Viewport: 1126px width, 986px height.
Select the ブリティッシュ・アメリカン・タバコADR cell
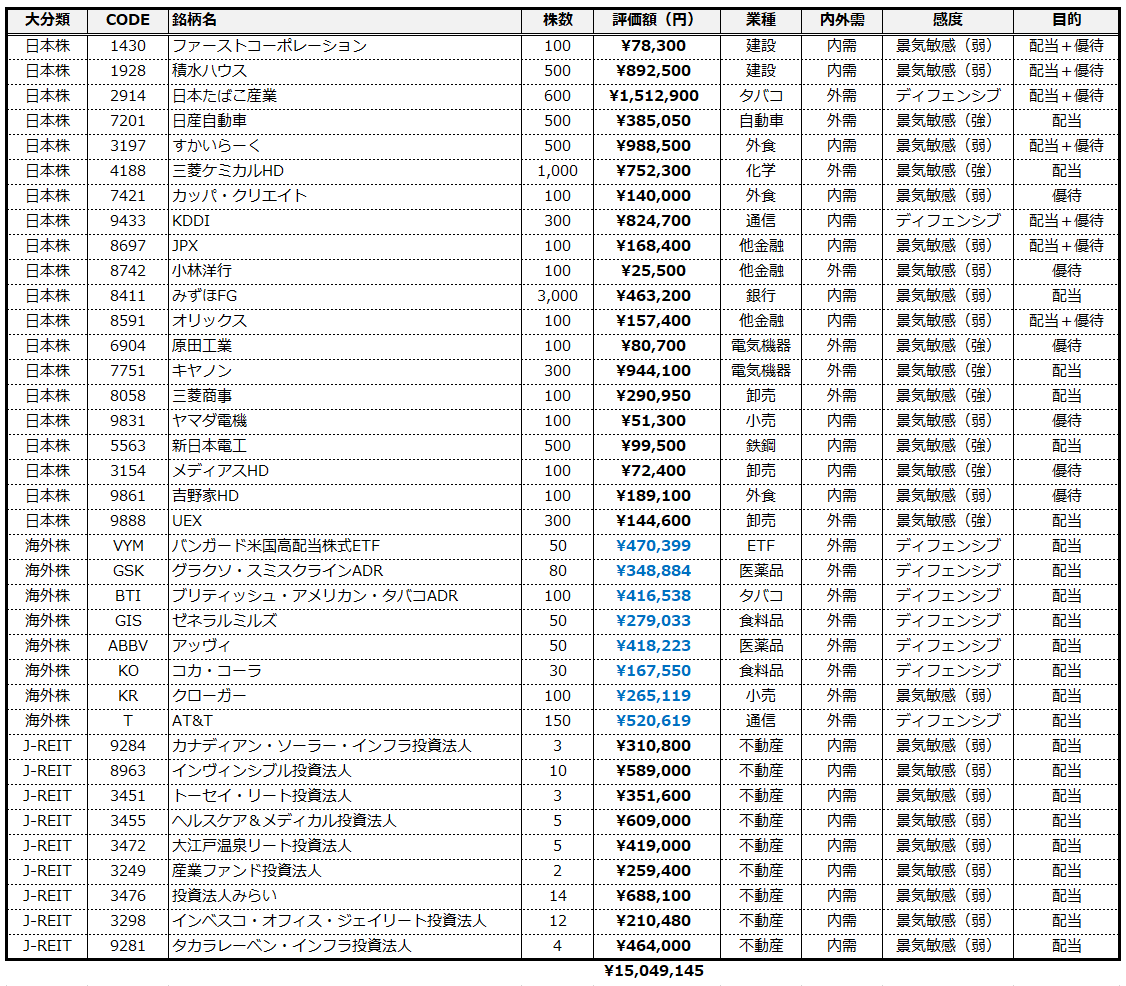(345, 596)
